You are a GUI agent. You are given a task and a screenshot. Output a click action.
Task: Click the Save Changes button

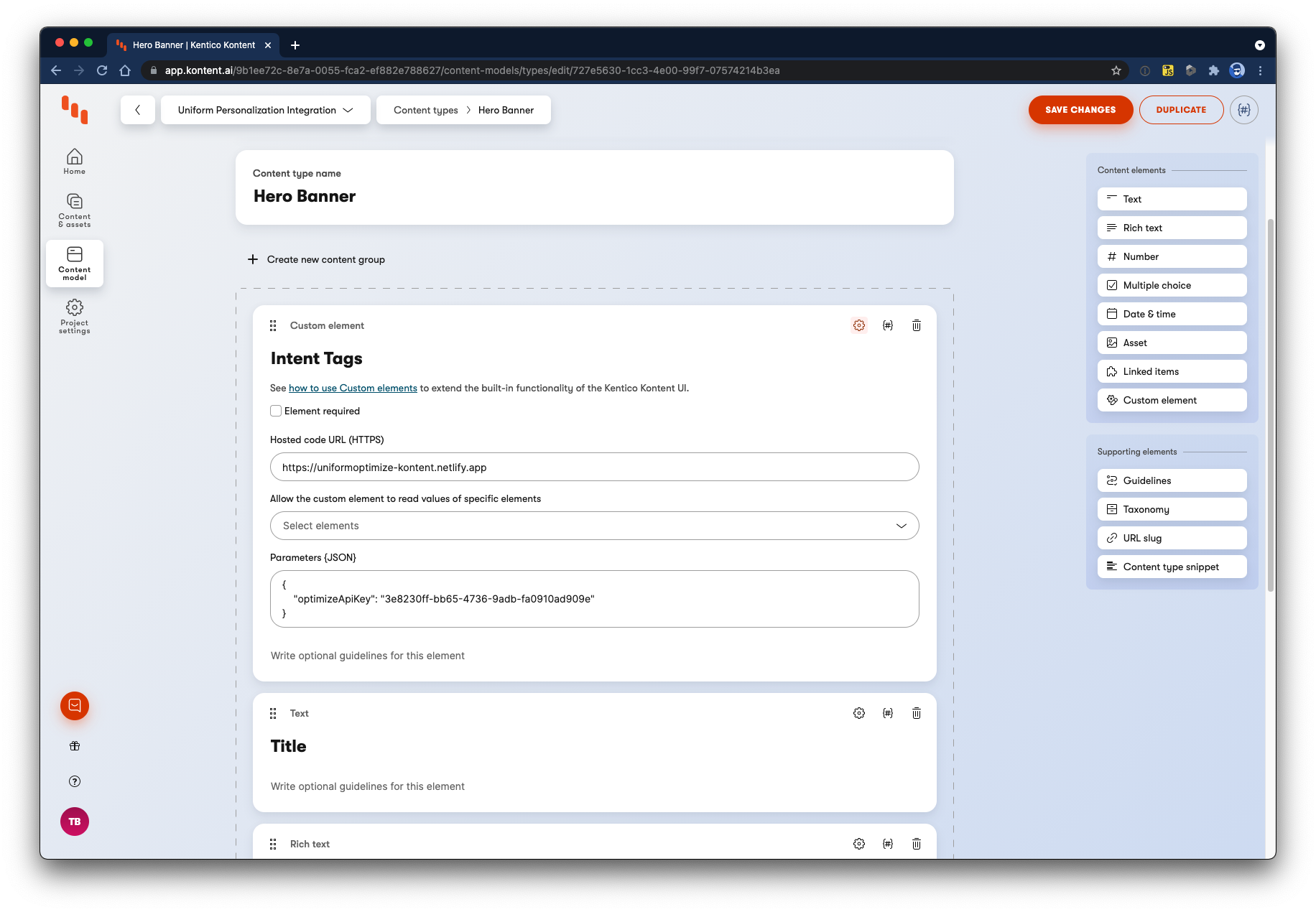tap(1080, 110)
